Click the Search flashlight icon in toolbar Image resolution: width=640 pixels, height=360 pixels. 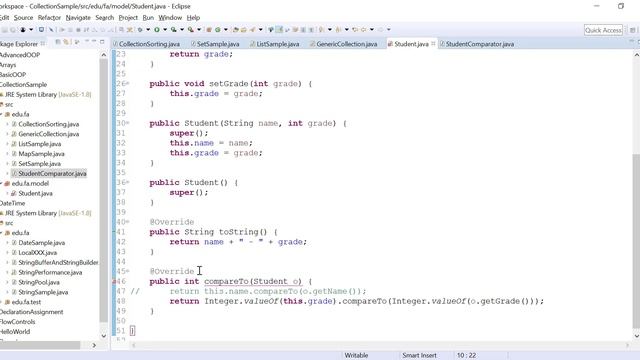coord(253,29)
